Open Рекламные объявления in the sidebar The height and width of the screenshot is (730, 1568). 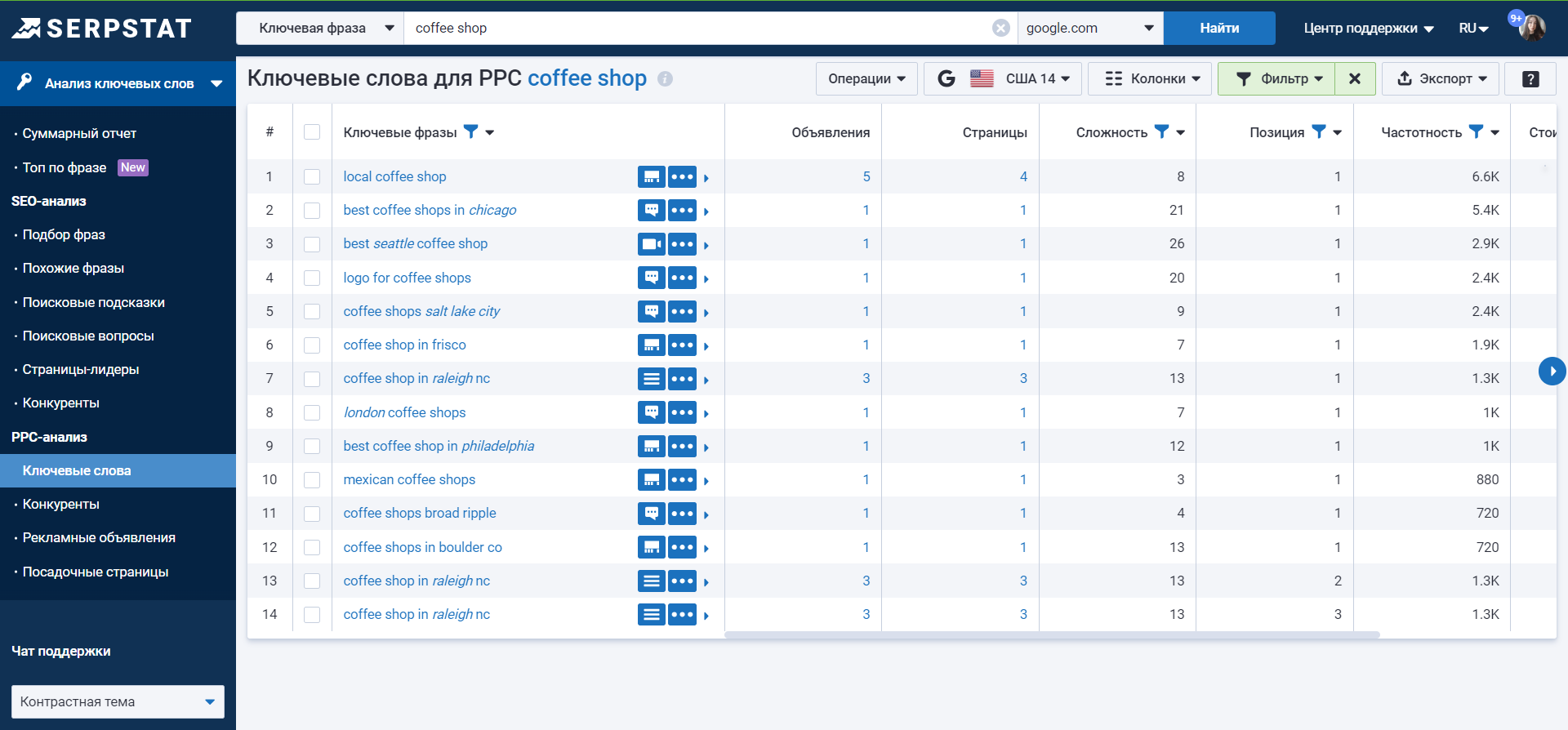[99, 537]
